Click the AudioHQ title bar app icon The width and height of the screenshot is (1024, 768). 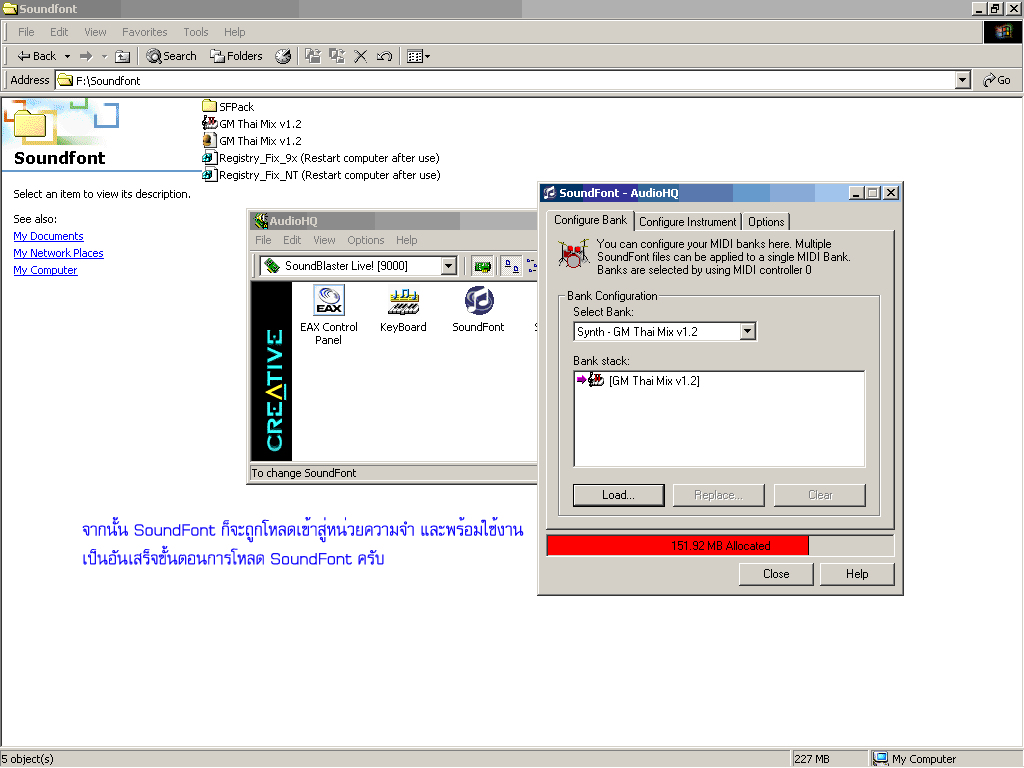[261, 221]
